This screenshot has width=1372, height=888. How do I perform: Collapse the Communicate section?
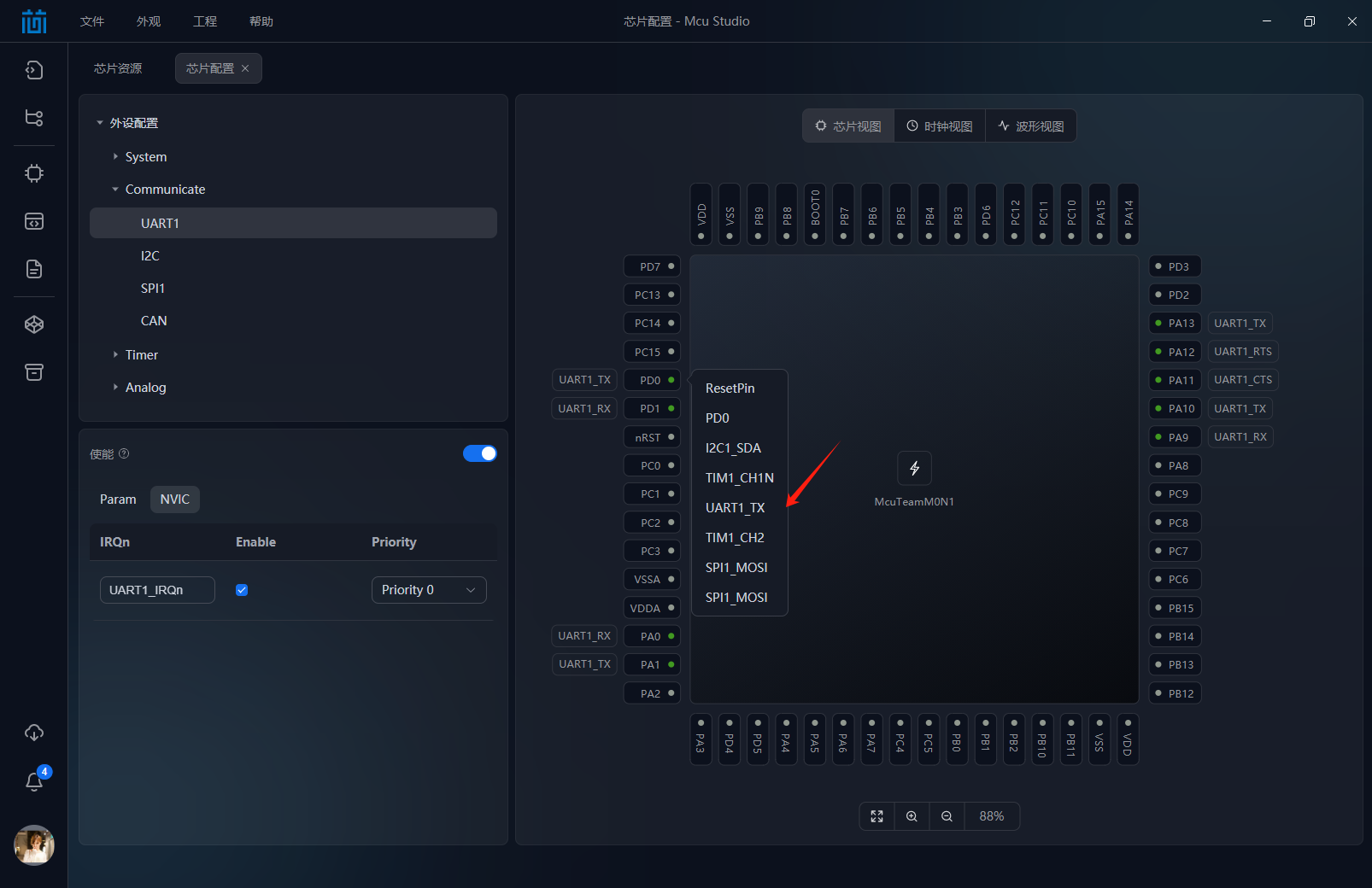pos(116,189)
